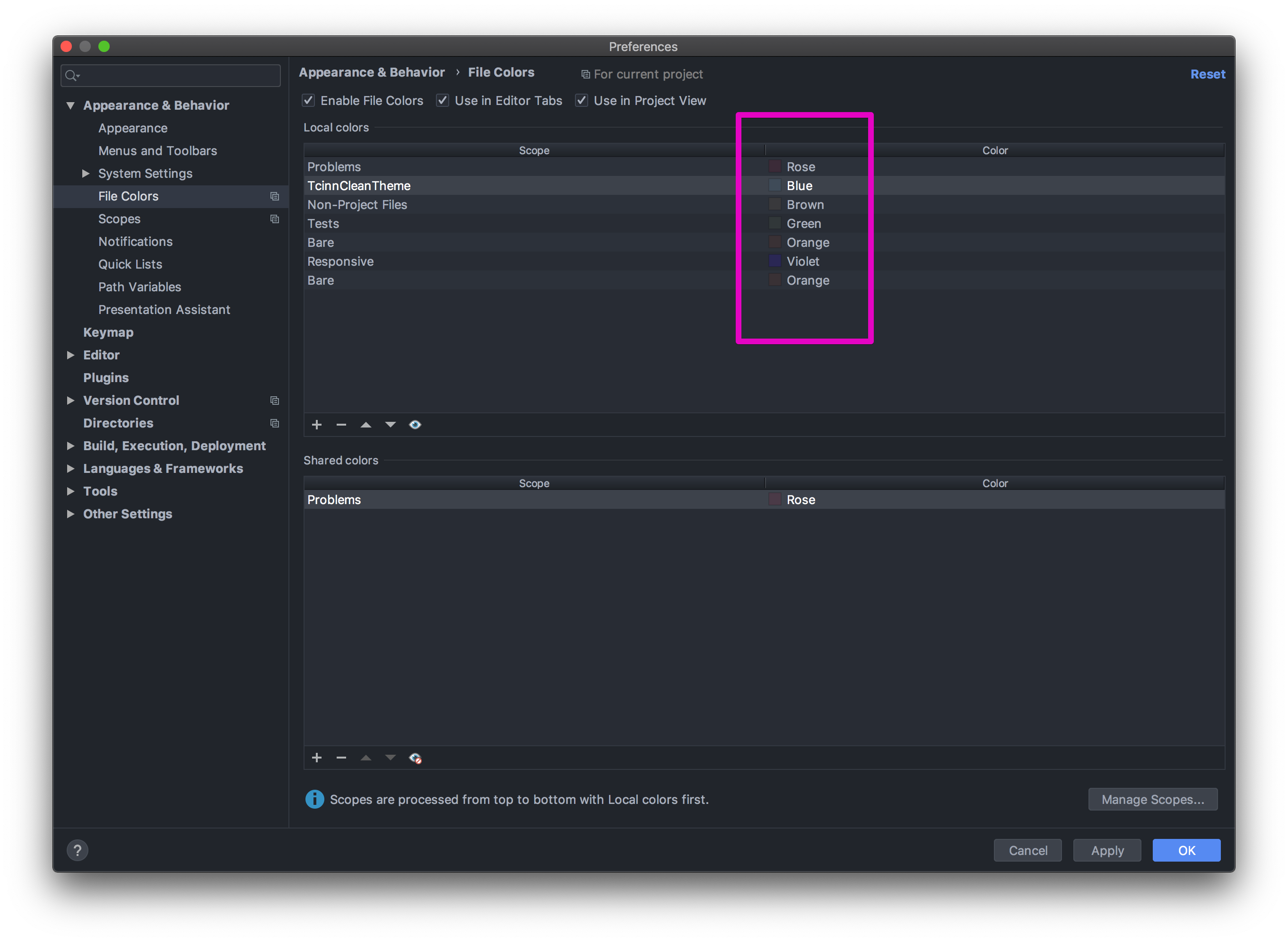Image resolution: width=1288 pixels, height=942 pixels.
Task: Share the selected local color via eye icon
Action: tap(415, 424)
